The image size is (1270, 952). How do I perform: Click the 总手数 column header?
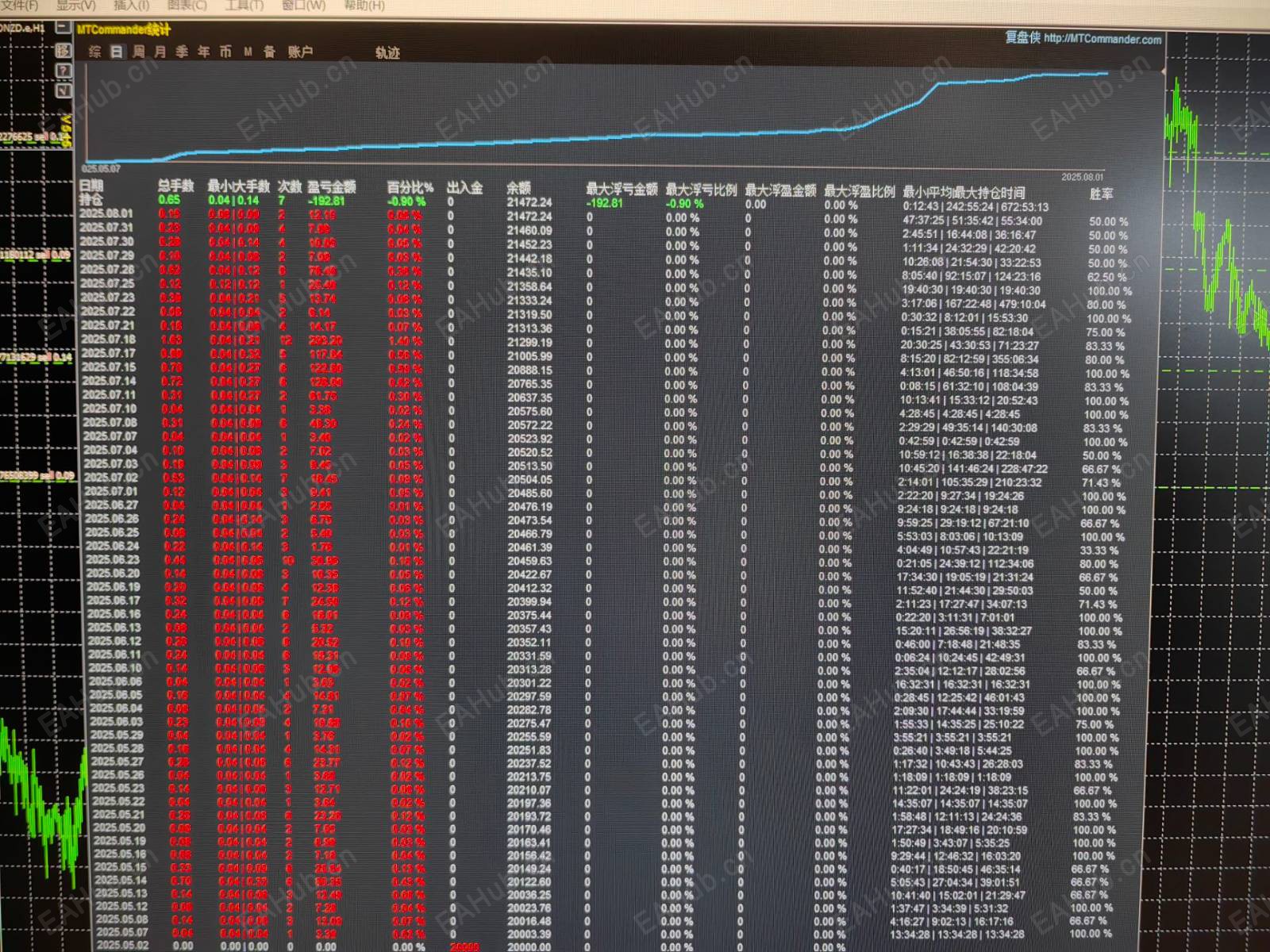click(x=175, y=186)
